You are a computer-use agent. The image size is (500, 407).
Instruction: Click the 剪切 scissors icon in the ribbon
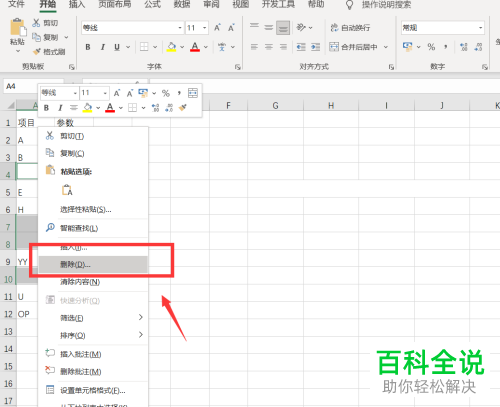click(x=36, y=23)
